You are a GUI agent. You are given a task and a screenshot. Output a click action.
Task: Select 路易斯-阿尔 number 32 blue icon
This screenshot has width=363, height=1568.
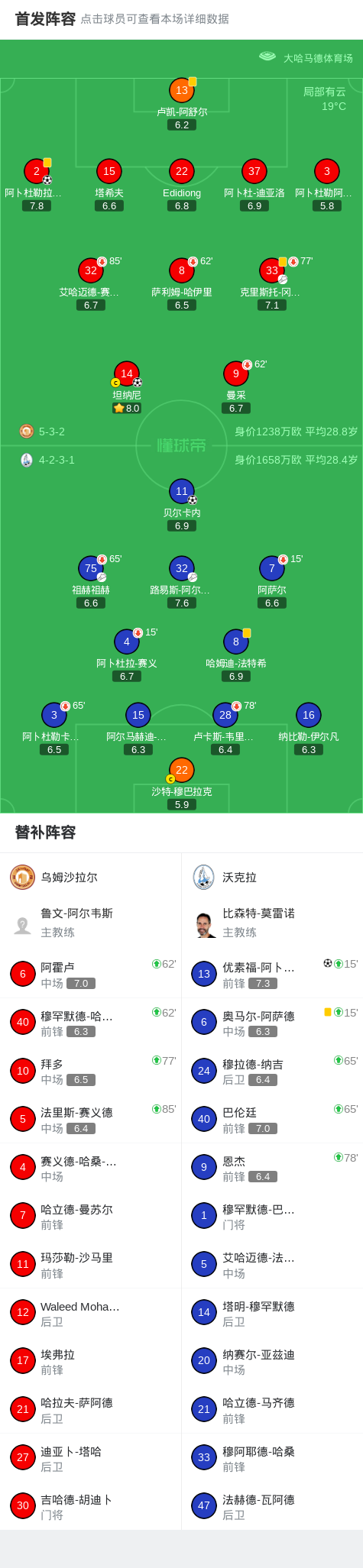click(181, 568)
